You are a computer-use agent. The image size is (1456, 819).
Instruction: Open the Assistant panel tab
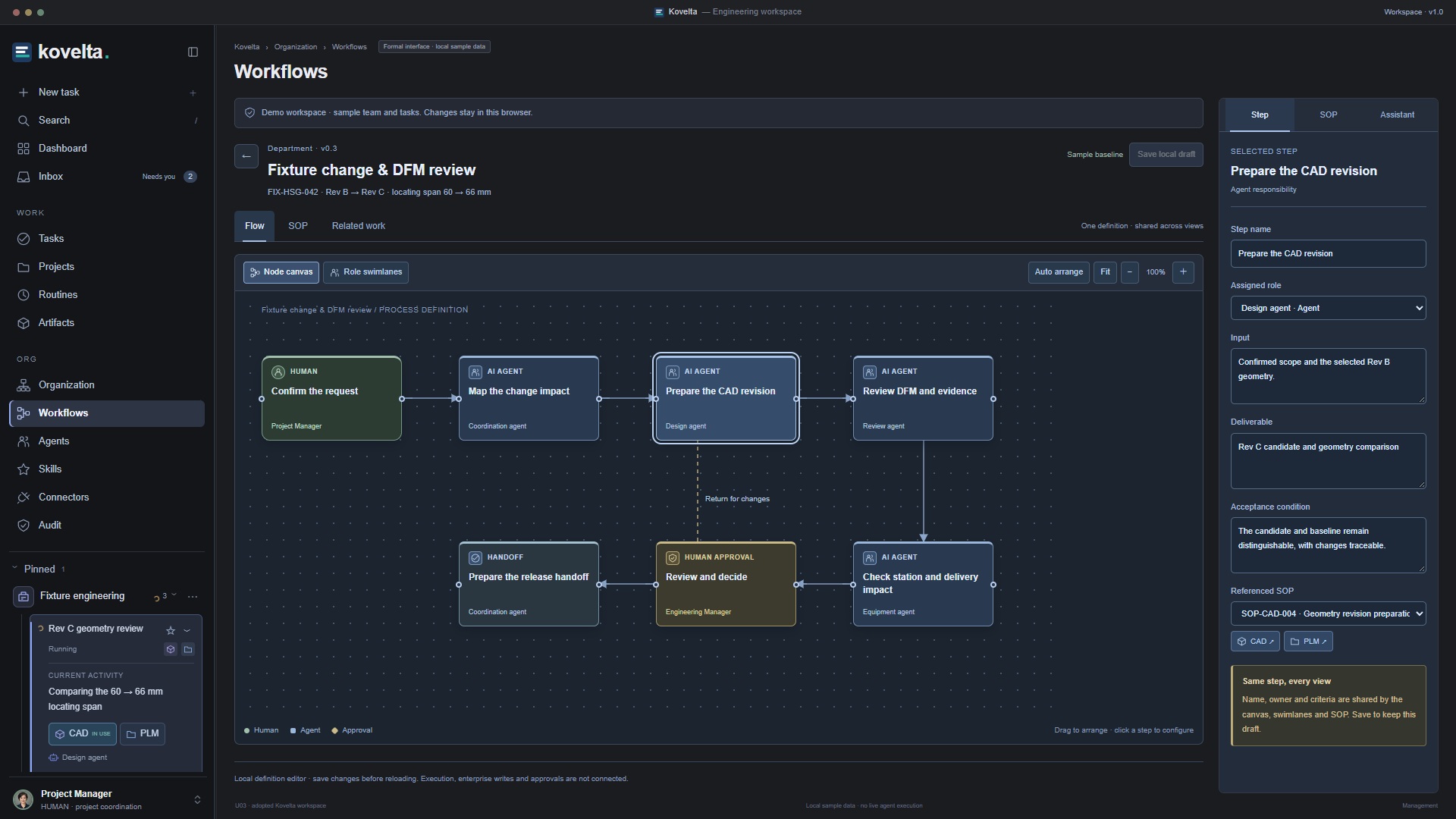pyautogui.click(x=1397, y=115)
